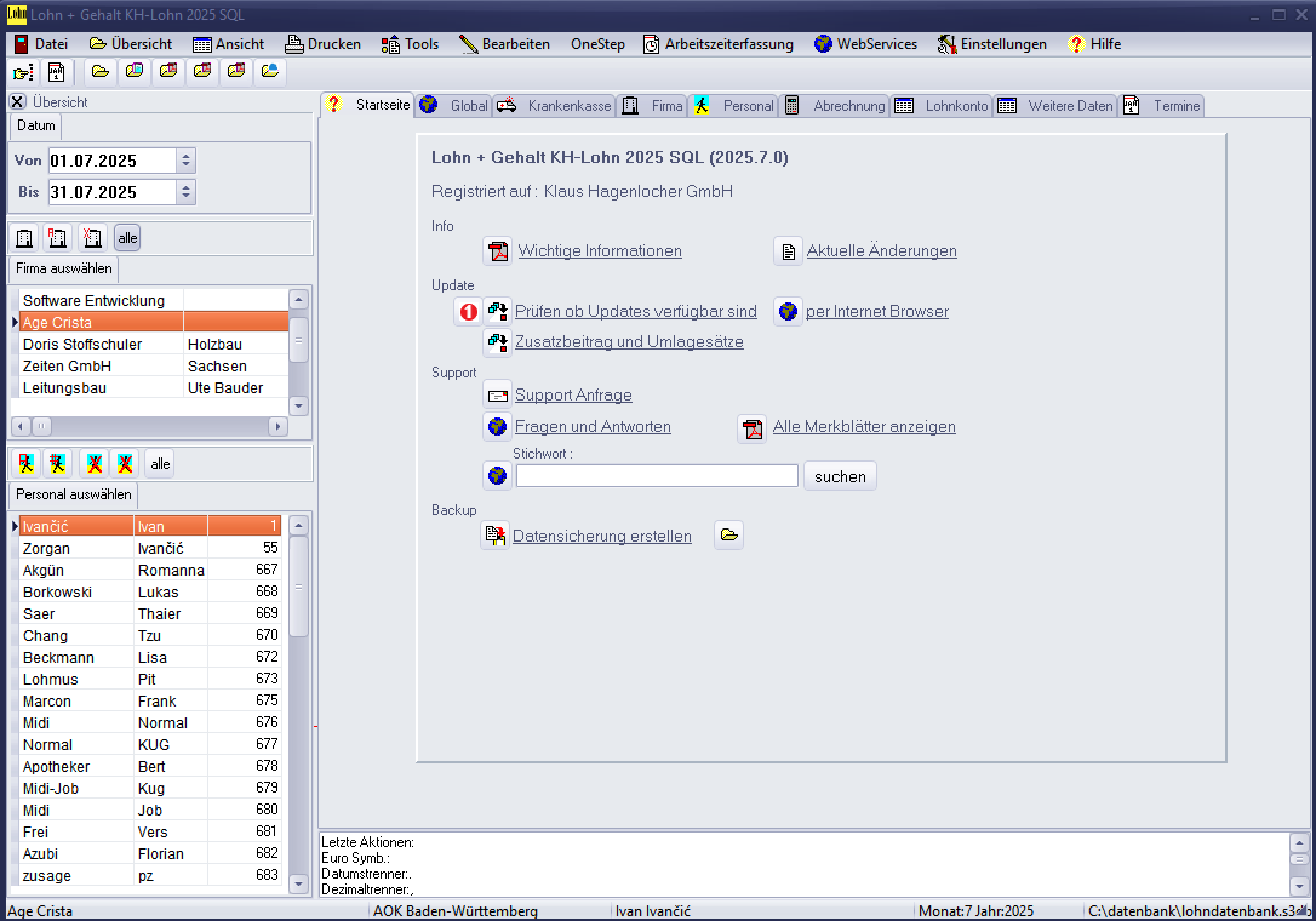Click the person icon with red grid
The width and height of the screenshot is (1316, 921).
point(58,464)
